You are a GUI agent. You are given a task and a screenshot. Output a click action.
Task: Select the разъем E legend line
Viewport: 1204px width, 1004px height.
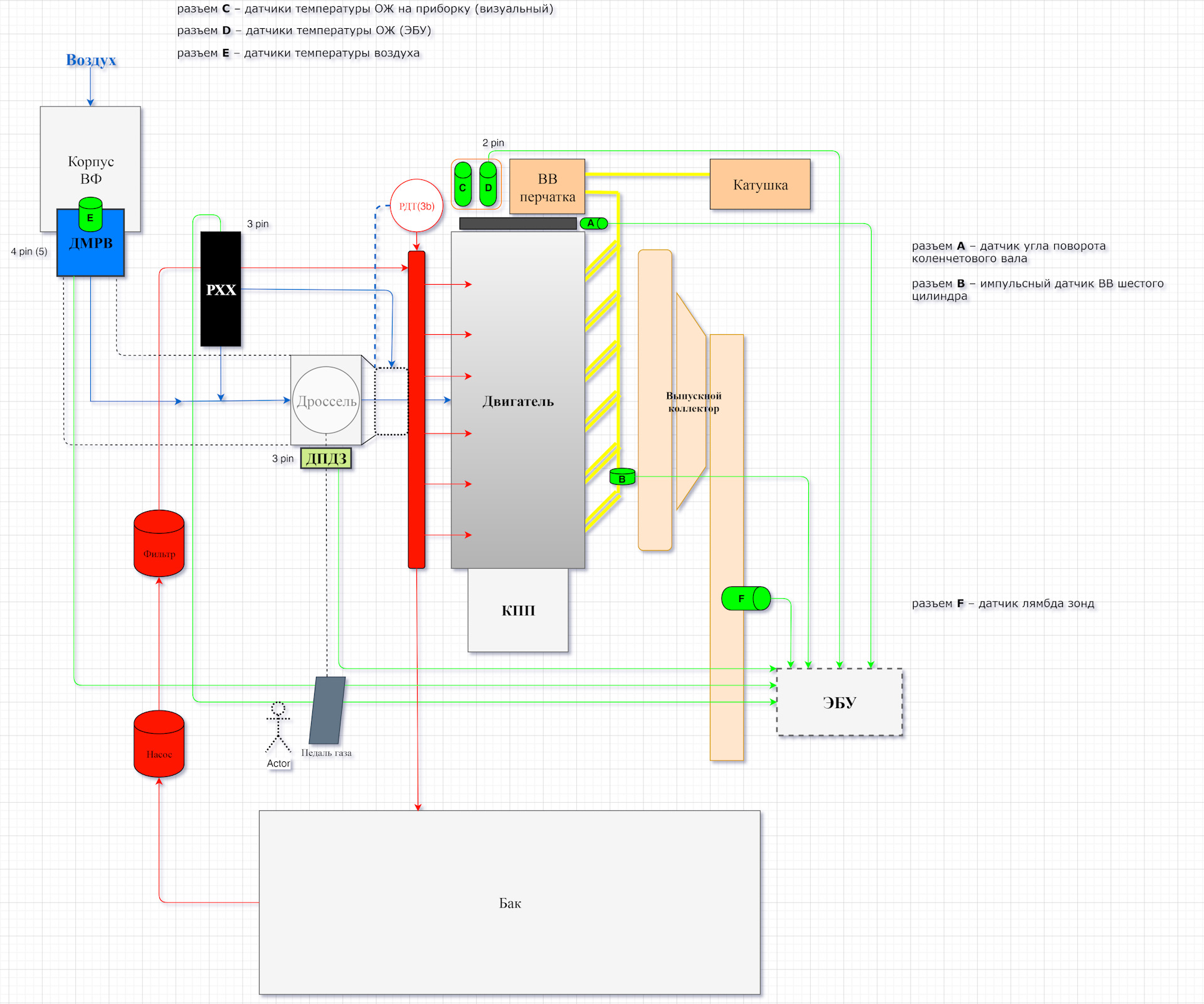click(x=298, y=53)
